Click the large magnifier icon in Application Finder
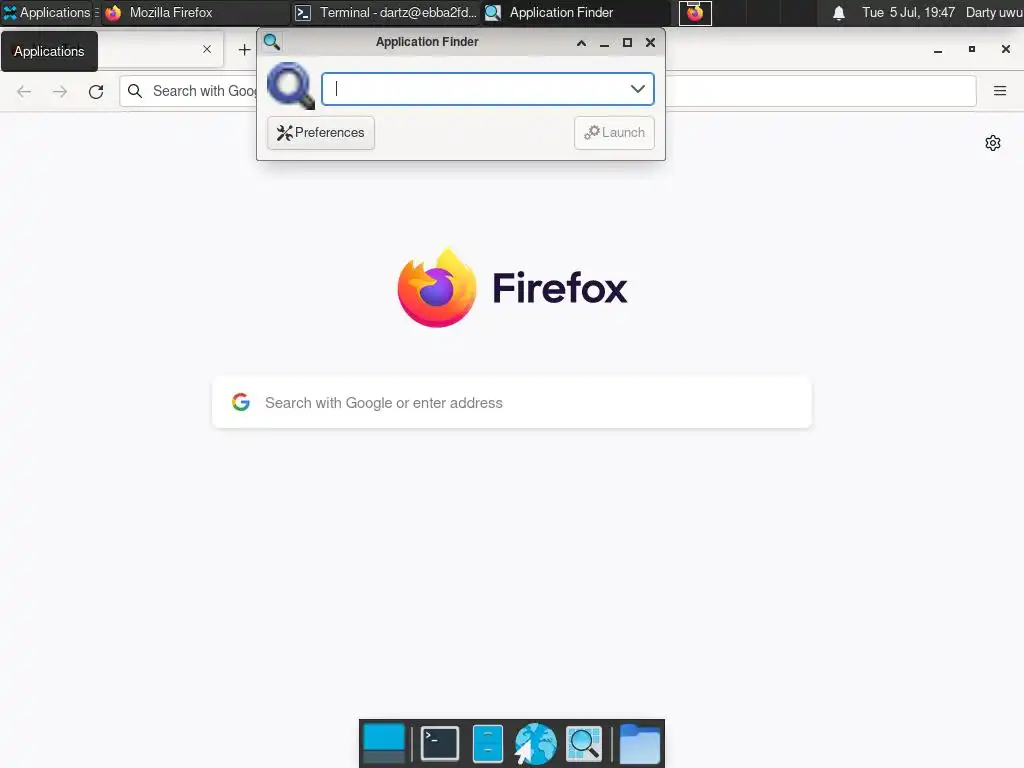The width and height of the screenshot is (1024, 768). 291,86
